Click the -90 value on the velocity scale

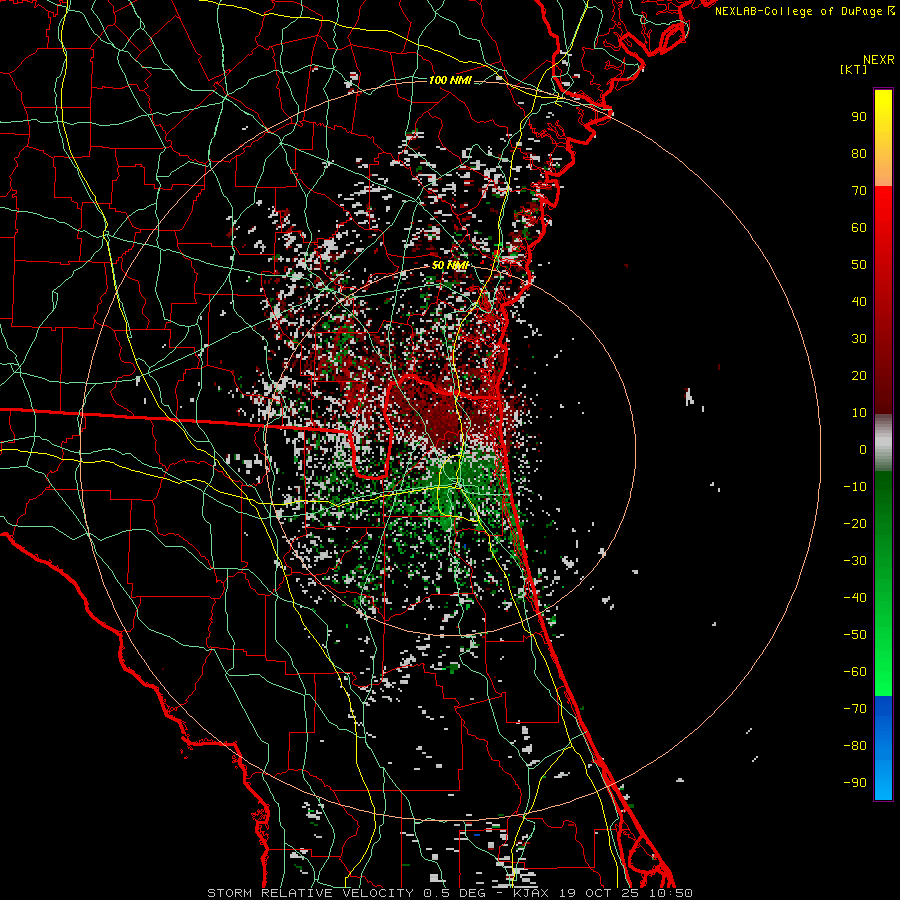pyautogui.click(x=855, y=783)
